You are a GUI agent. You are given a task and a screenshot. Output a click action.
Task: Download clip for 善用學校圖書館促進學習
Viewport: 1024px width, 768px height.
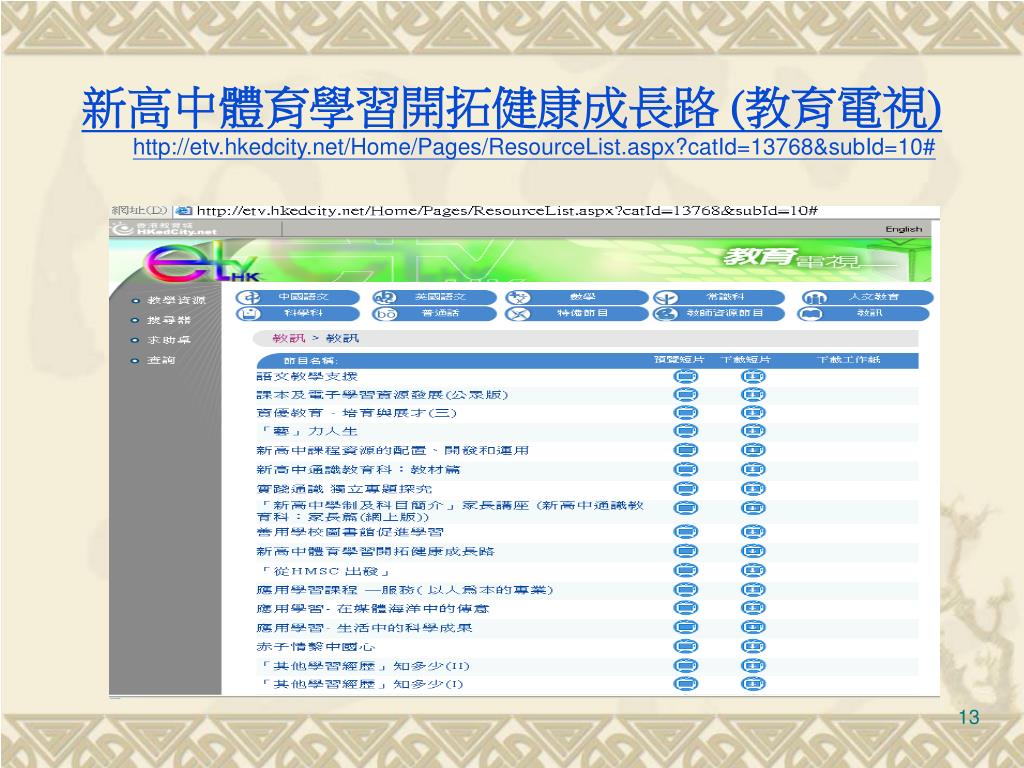753,532
